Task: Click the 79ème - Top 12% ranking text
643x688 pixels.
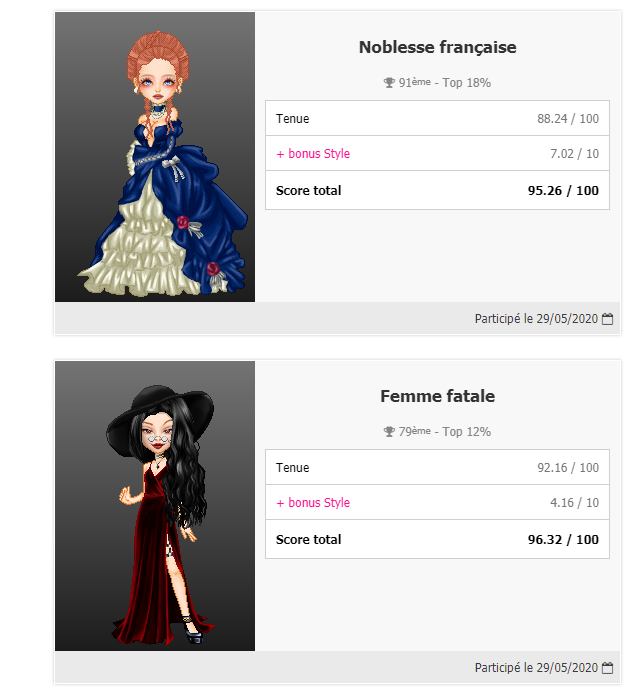Action: pyautogui.click(x=445, y=431)
